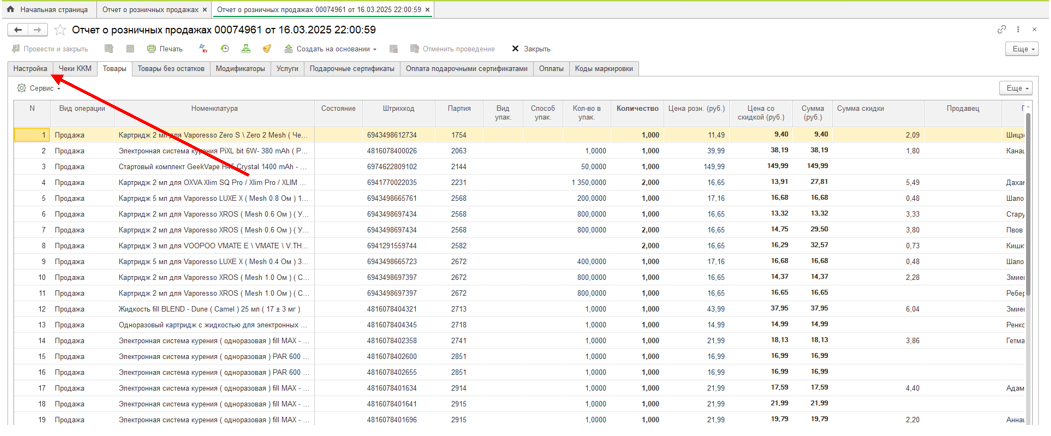The image size is (1051, 436).
Task: Switch to the Настройка tab
Action: tap(30, 69)
